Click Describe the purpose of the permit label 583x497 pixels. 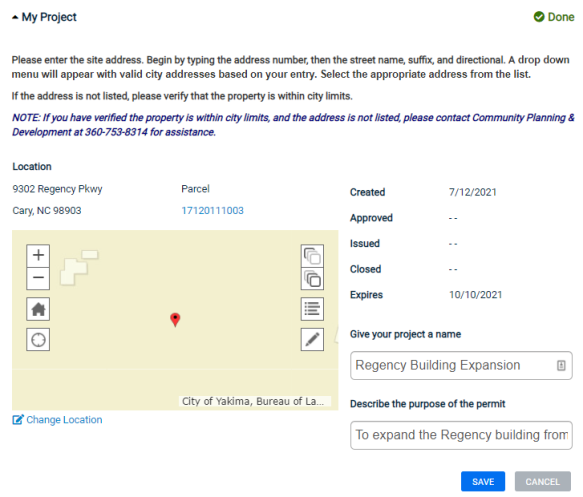[x=428, y=404]
